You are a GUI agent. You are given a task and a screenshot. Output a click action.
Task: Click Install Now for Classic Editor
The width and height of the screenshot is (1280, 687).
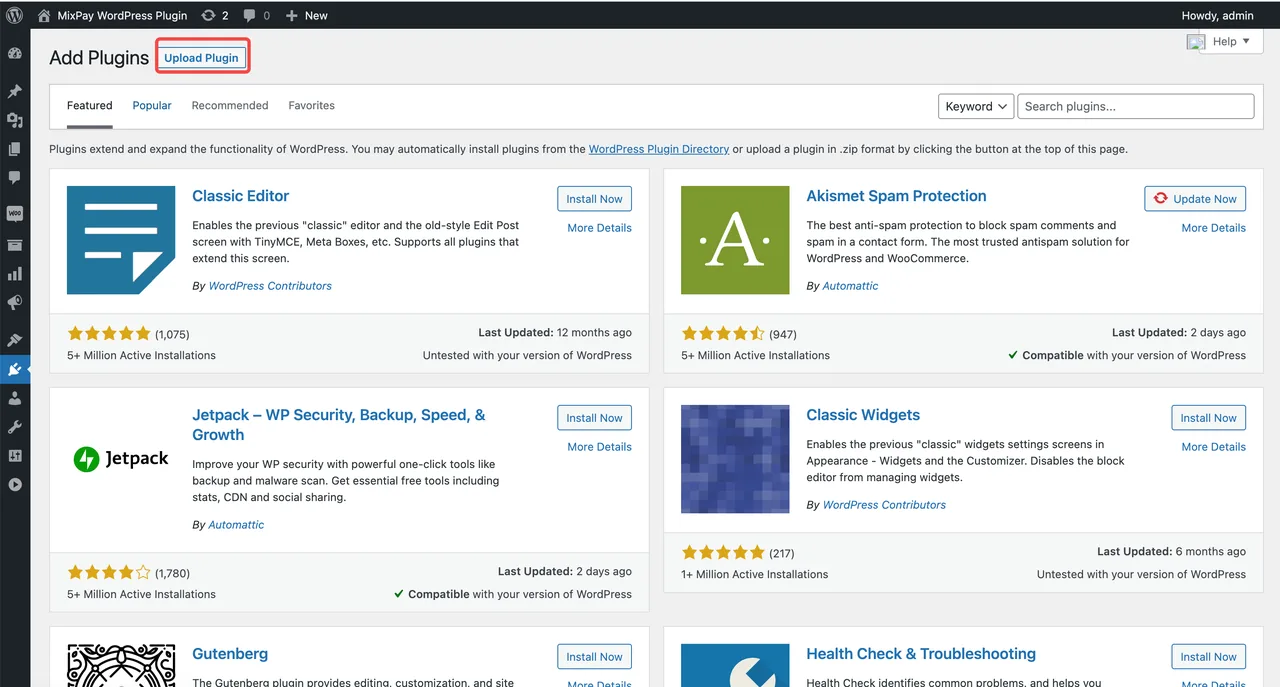point(594,199)
